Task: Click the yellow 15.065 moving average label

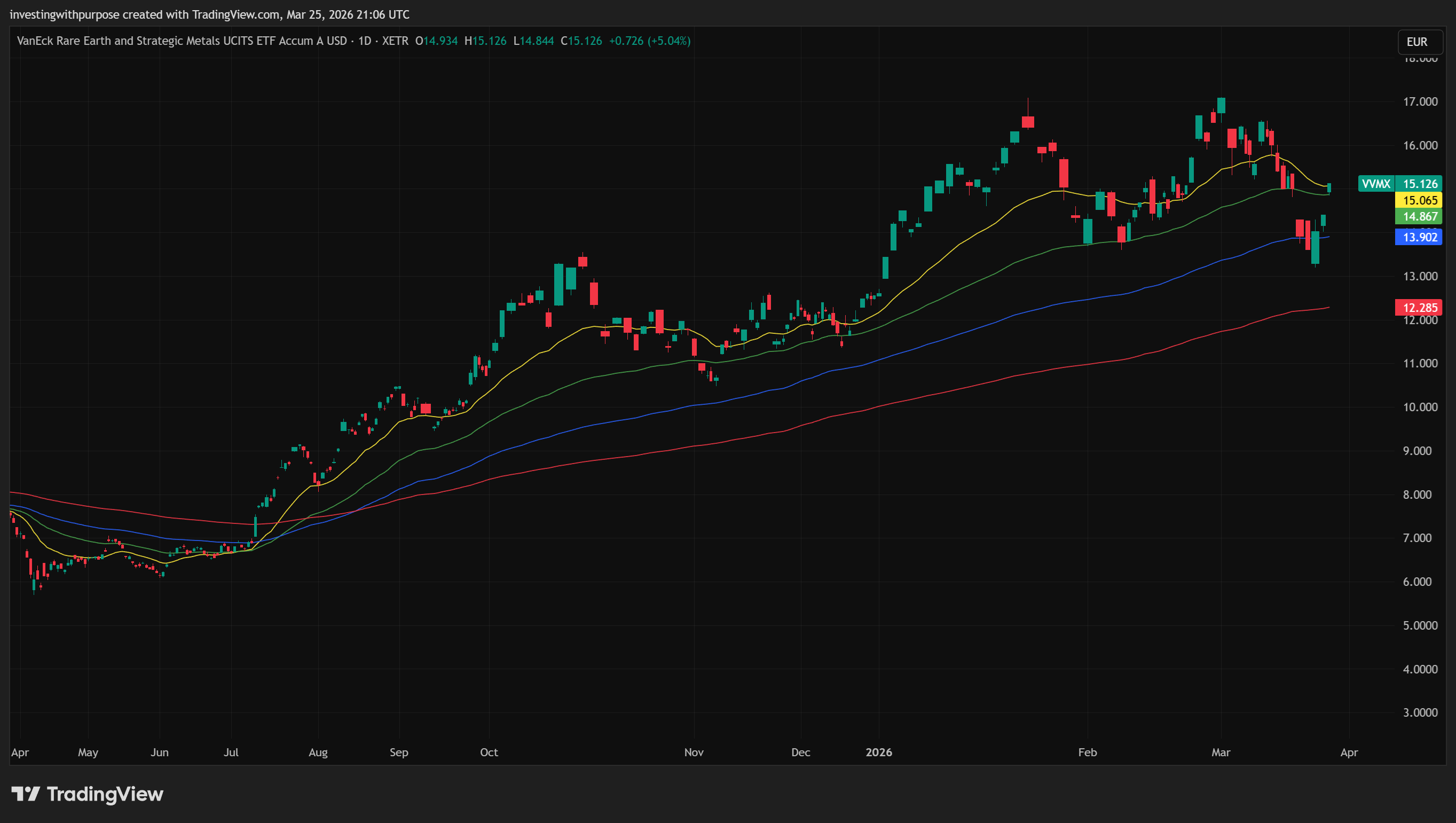Action: (1419, 200)
